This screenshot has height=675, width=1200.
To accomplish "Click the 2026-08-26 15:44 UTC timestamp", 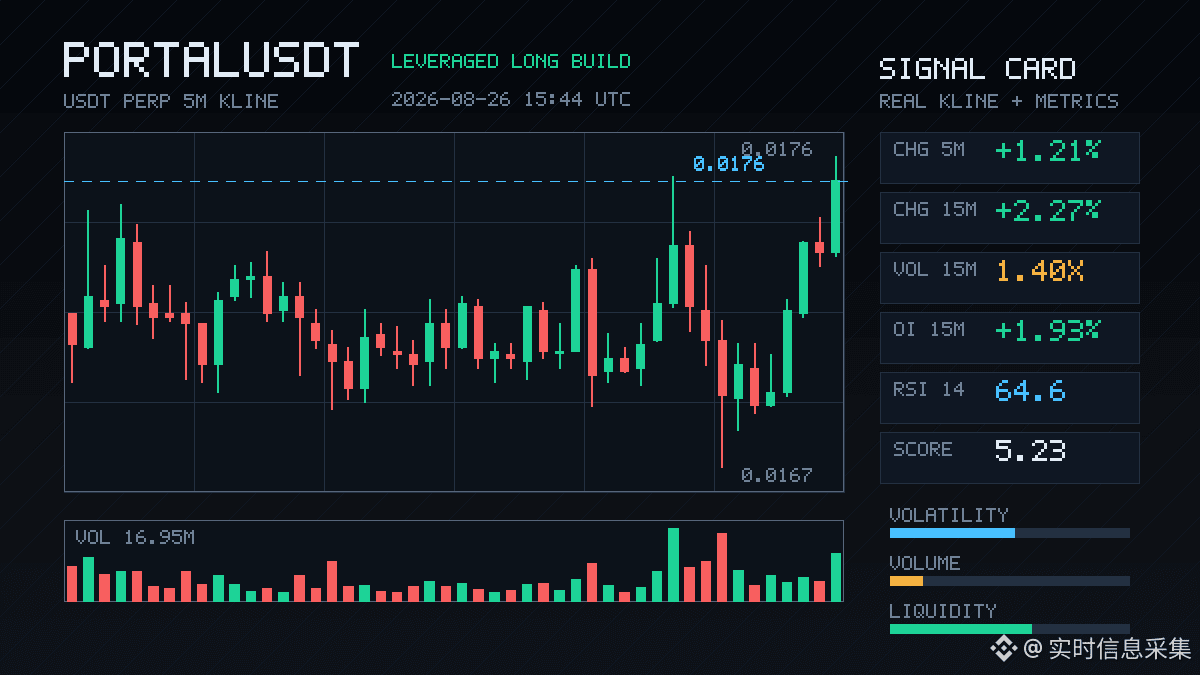I will pos(511,99).
